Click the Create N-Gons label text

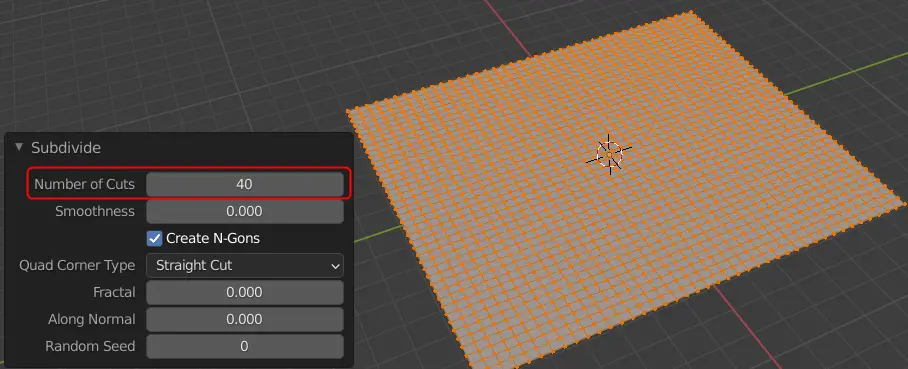click(213, 238)
